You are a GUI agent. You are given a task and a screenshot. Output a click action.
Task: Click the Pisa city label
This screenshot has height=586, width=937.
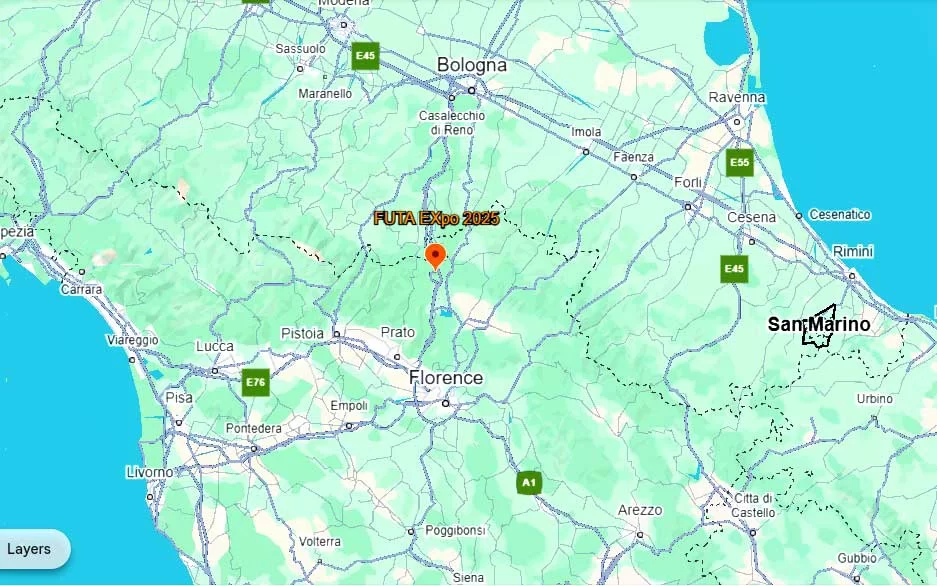(179, 398)
